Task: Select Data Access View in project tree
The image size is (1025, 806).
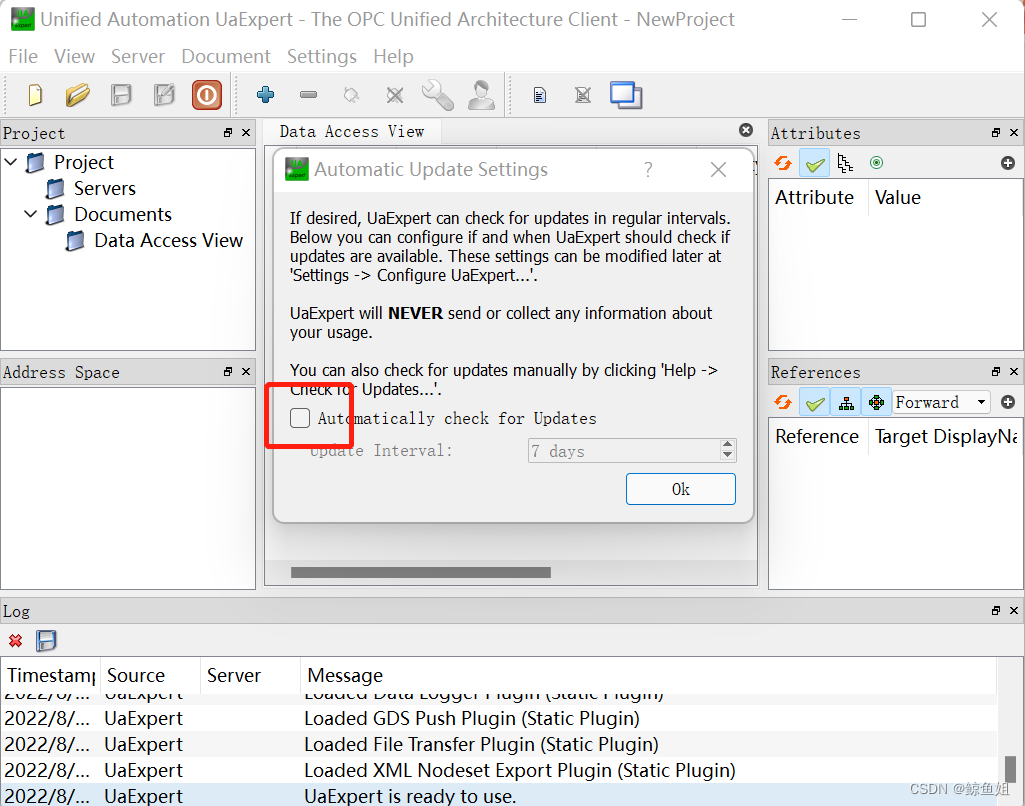Action: (168, 241)
